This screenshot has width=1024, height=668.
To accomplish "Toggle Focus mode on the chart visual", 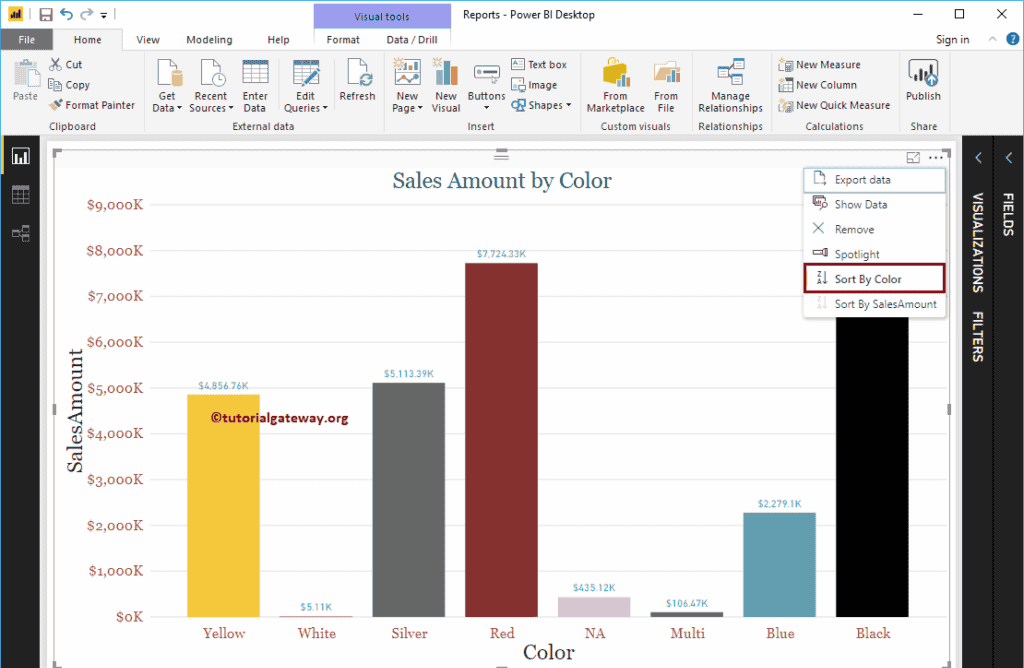I will pyautogui.click(x=913, y=157).
